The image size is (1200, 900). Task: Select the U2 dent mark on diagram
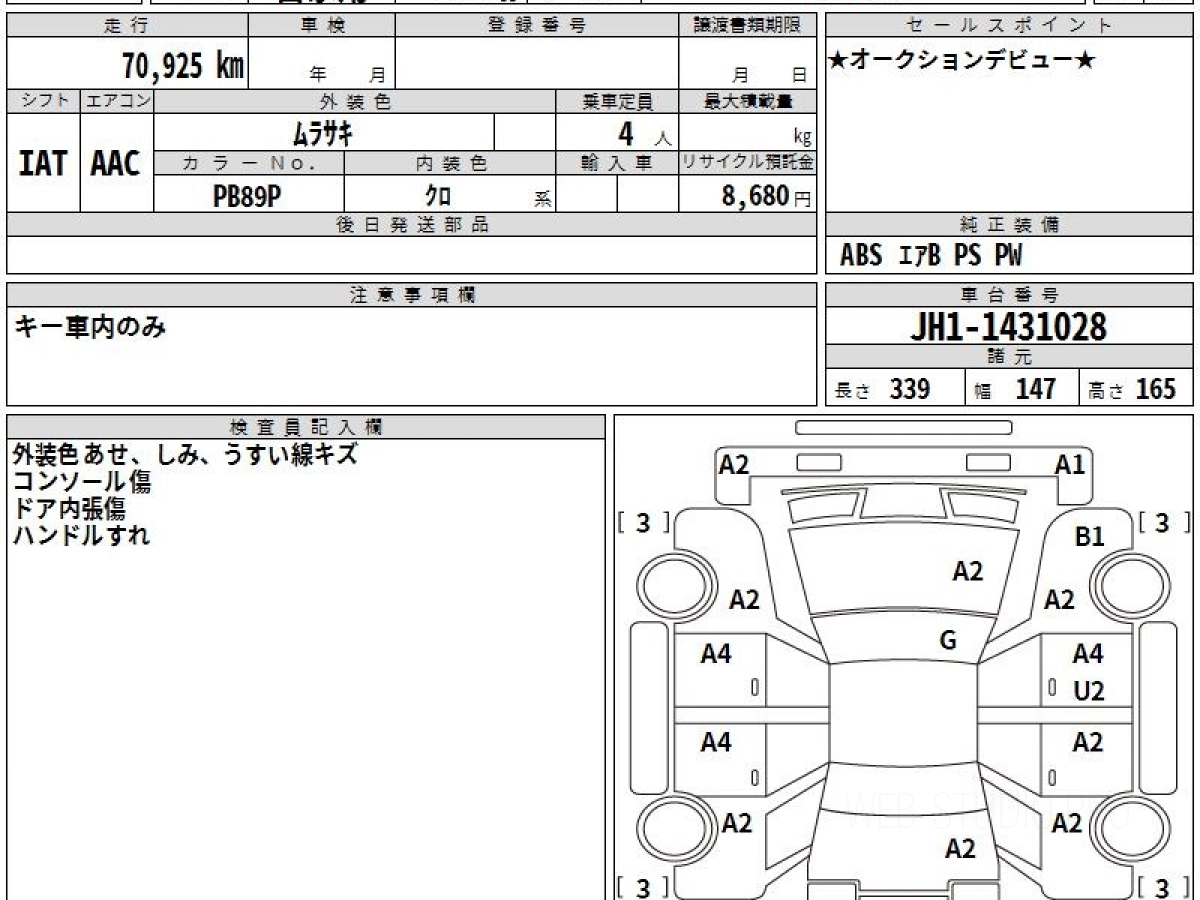(x=1089, y=691)
